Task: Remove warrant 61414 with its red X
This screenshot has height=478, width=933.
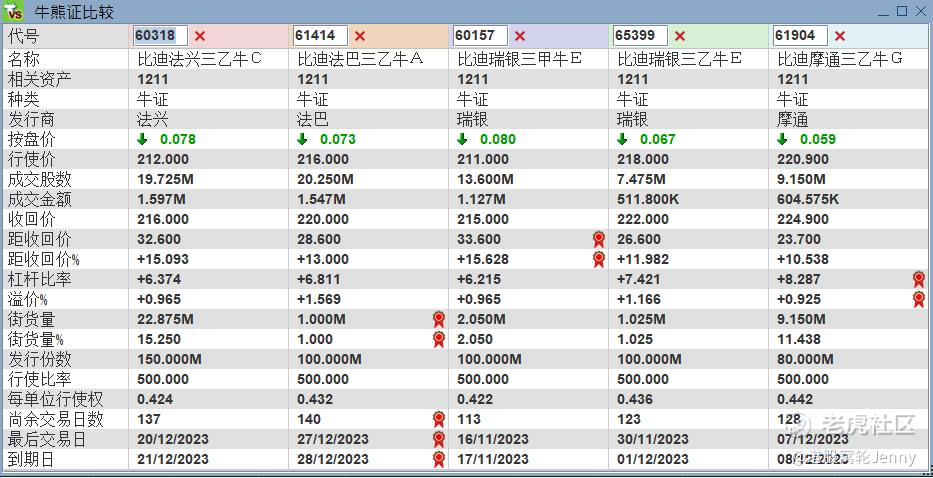Action: click(360, 36)
